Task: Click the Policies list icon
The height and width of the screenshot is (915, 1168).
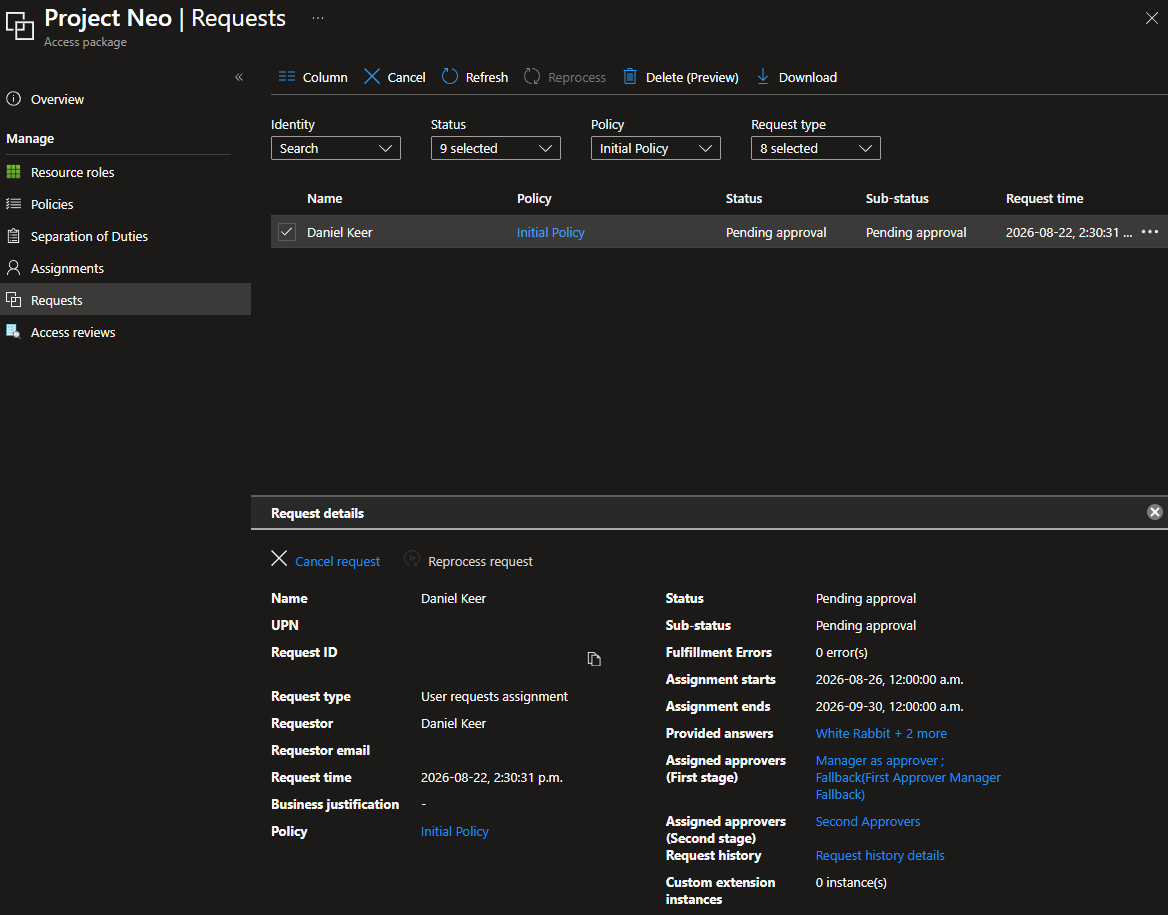Action: 13,203
